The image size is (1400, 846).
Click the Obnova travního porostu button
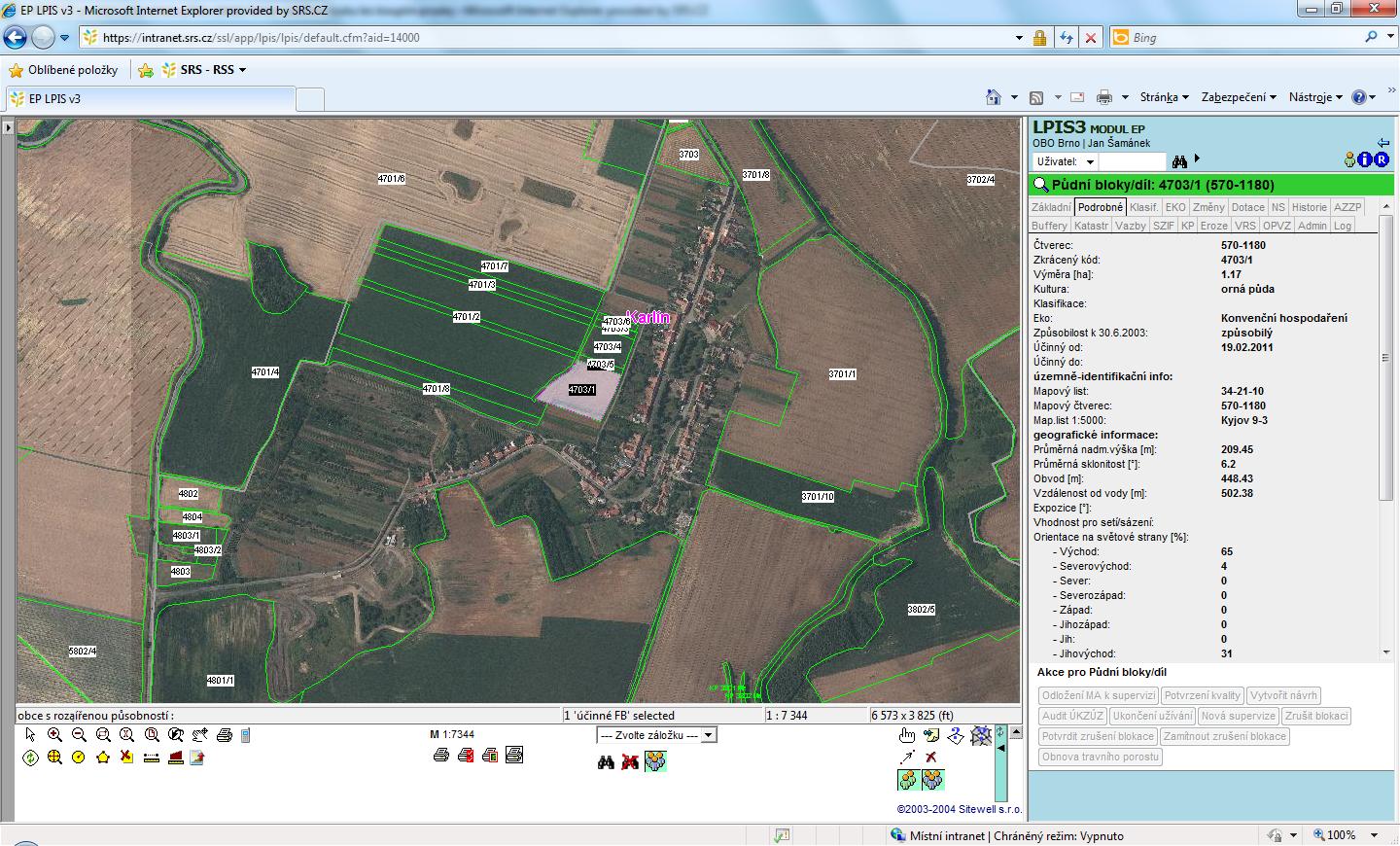click(x=1101, y=757)
